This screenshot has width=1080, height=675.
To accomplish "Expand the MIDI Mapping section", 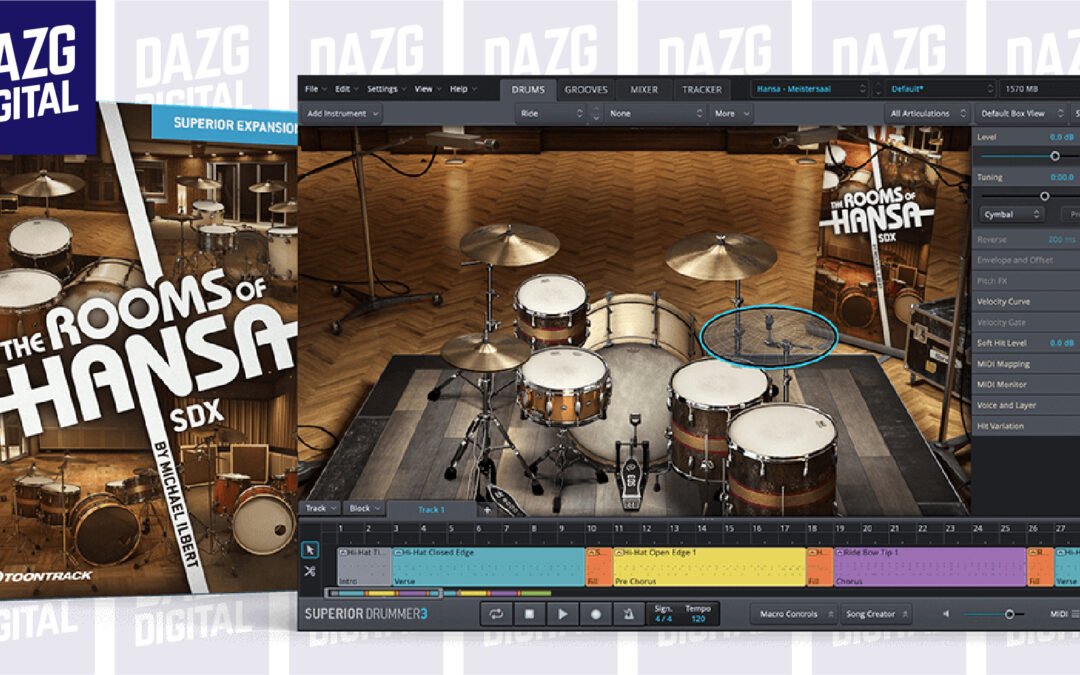I will pyautogui.click(x=1026, y=364).
